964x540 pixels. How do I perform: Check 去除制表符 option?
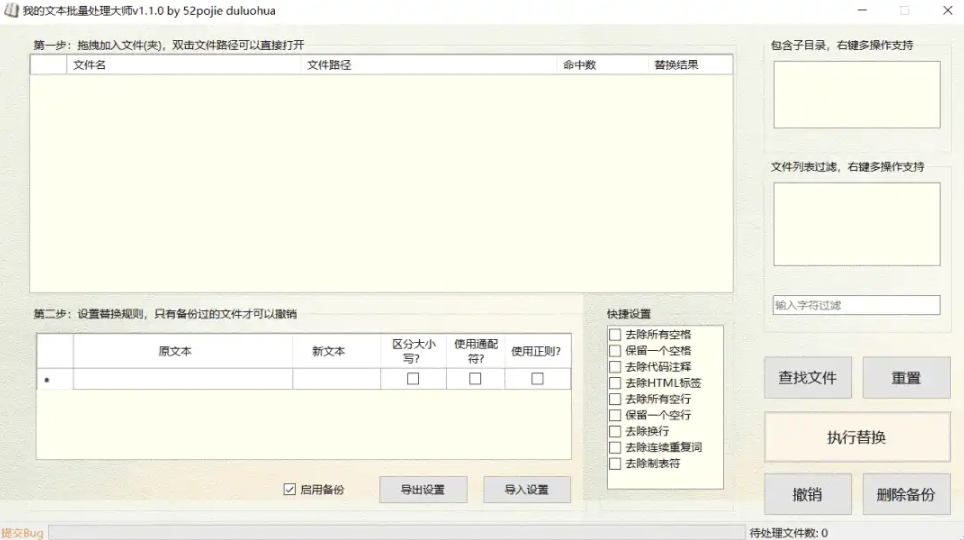pyautogui.click(x=615, y=463)
